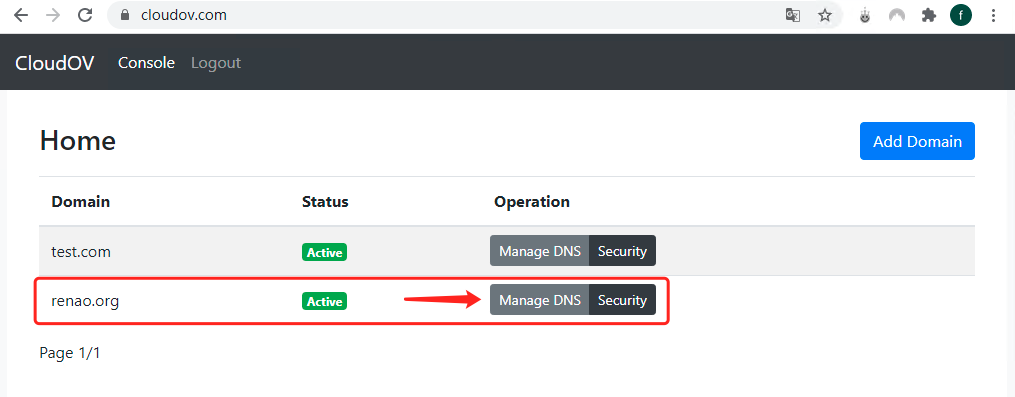
Task: Reload the cloudov.com page
Action: pos(85,16)
